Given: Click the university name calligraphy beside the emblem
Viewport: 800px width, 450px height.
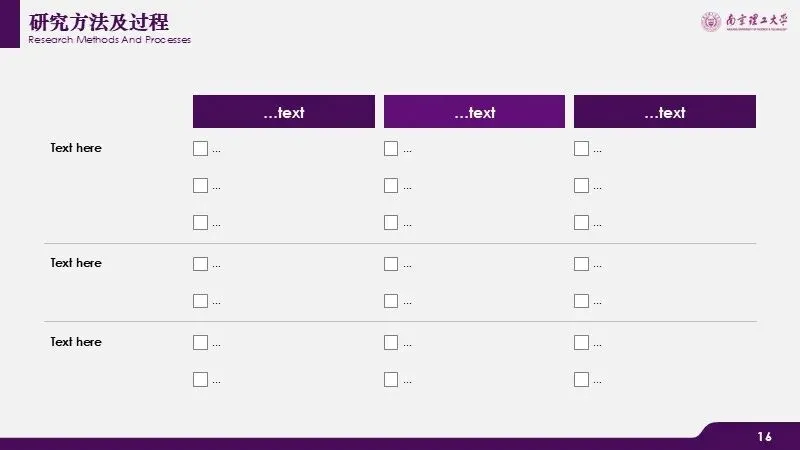Looking at the screenshot, I should (755, 21).
